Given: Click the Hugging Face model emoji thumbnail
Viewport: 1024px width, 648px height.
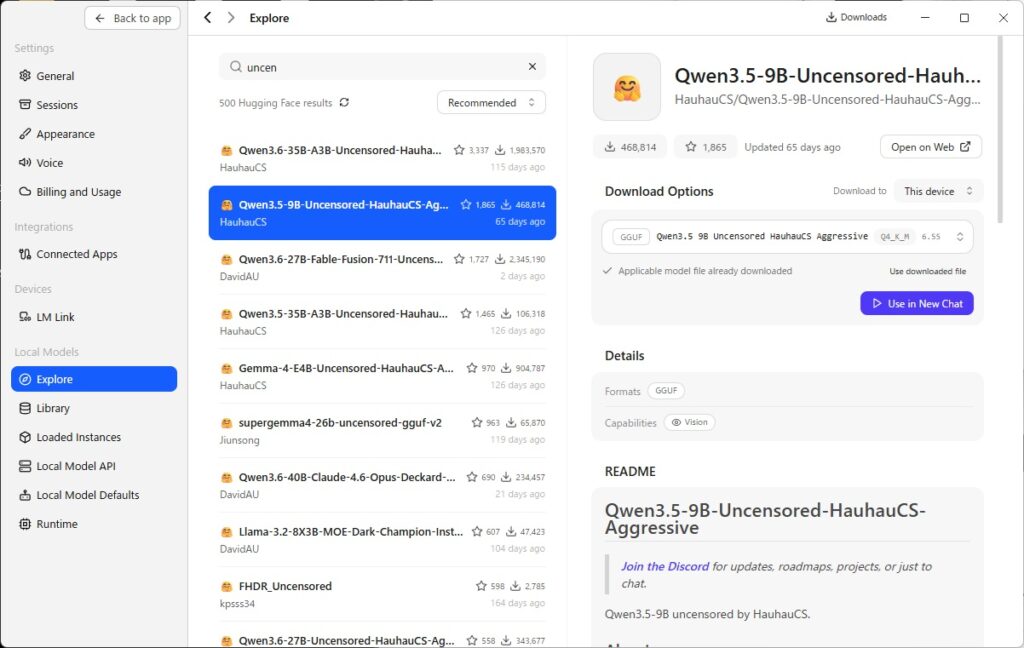Looking at the screenshot, I should coord(626,88).
